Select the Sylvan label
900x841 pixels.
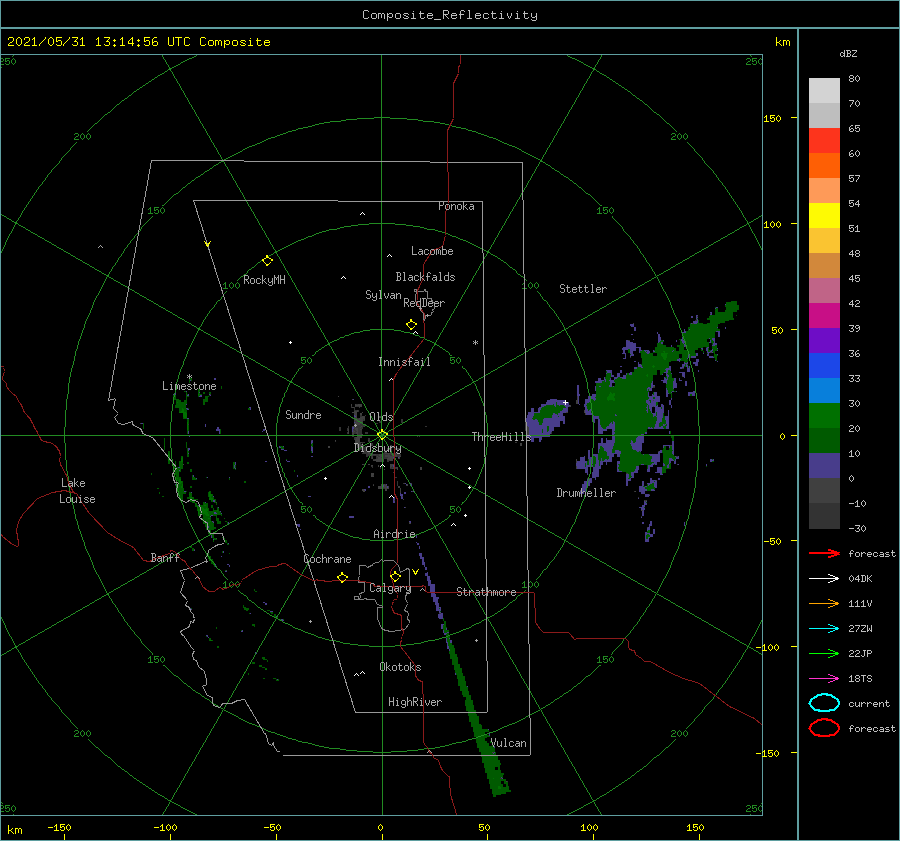pyautogui.click(x=383, y=295)
